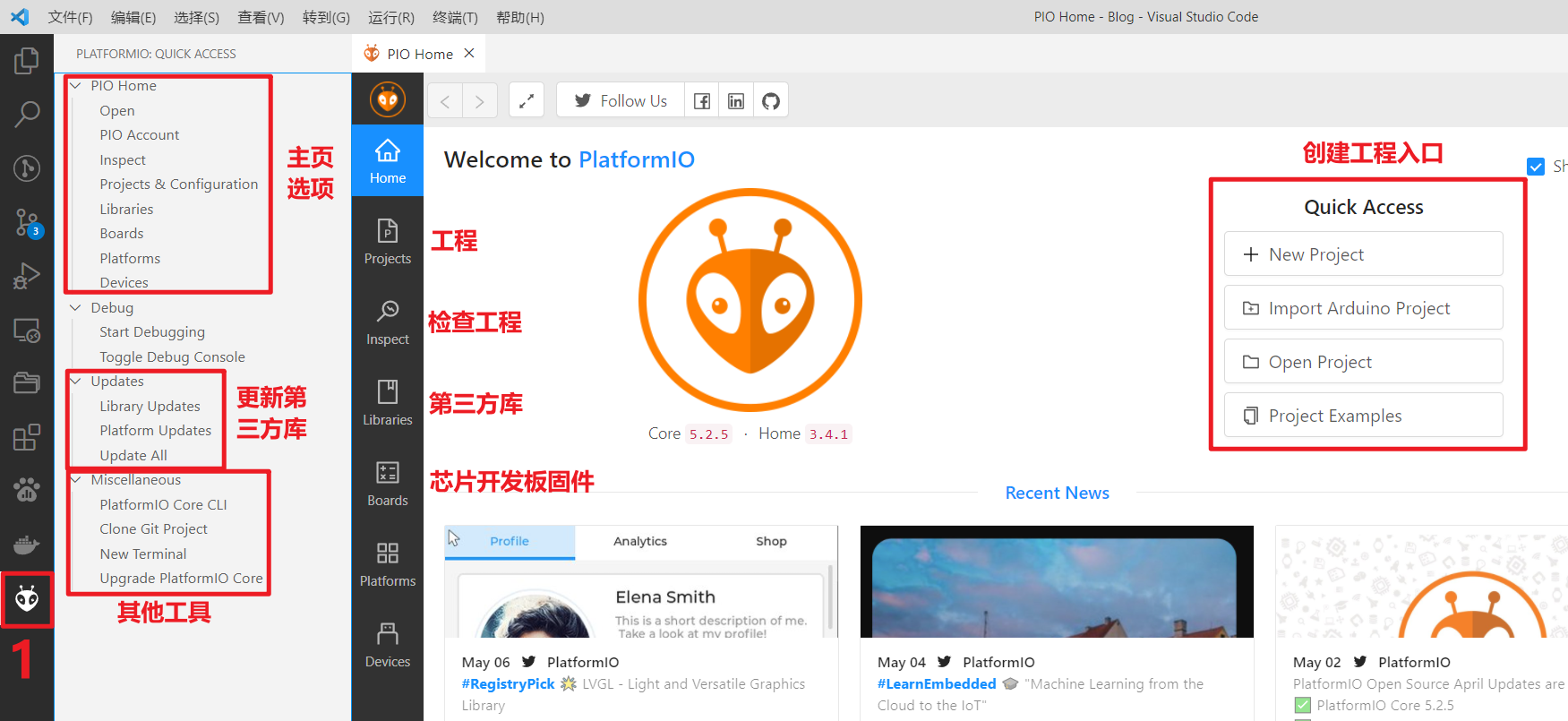Navigate forward with the right arrow button
The image size is (1568, 721).
click(x=479, y=100)
